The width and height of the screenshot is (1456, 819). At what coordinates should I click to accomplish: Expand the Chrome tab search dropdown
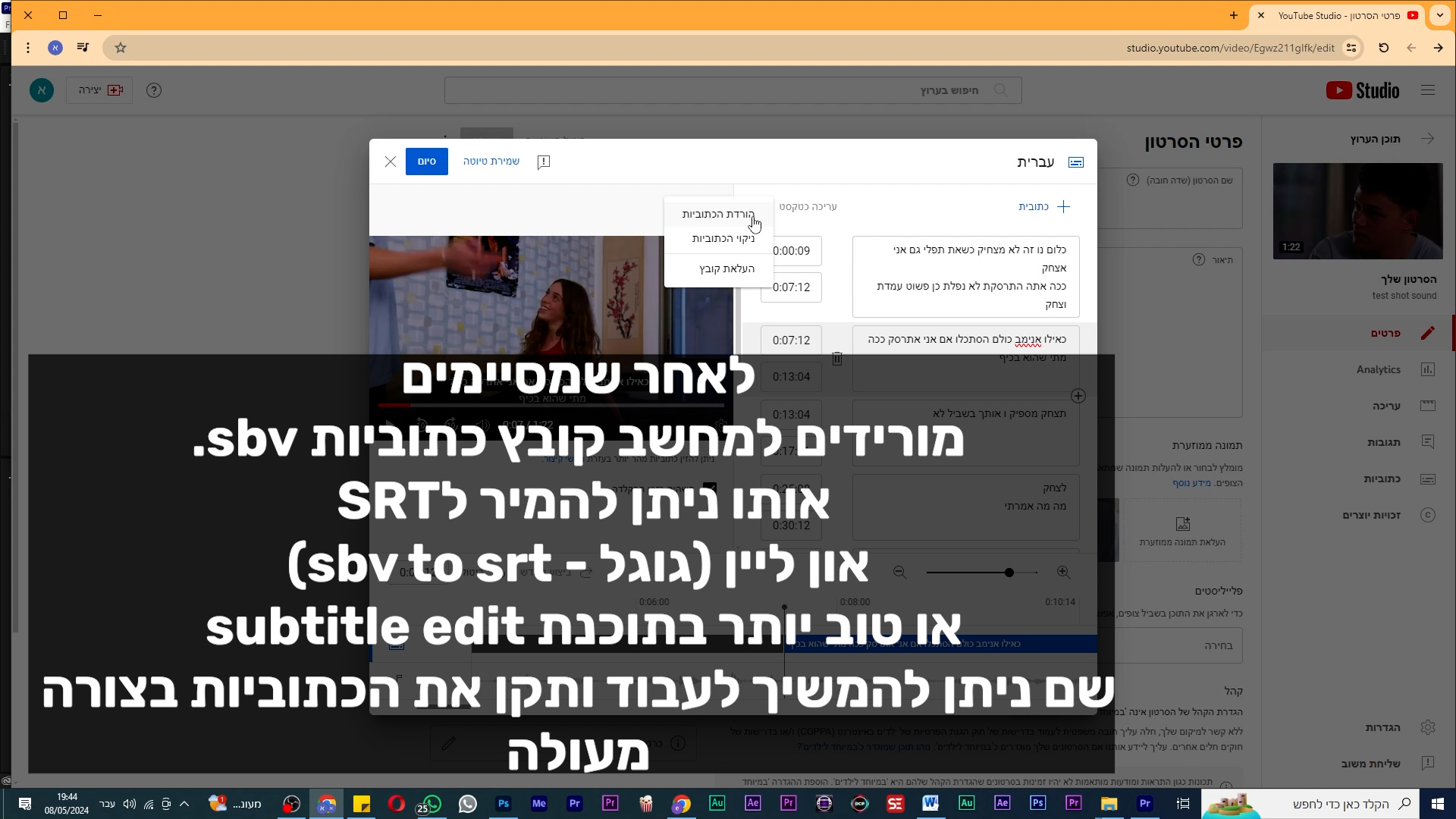pyautogui.click(x=1439, y=15)
